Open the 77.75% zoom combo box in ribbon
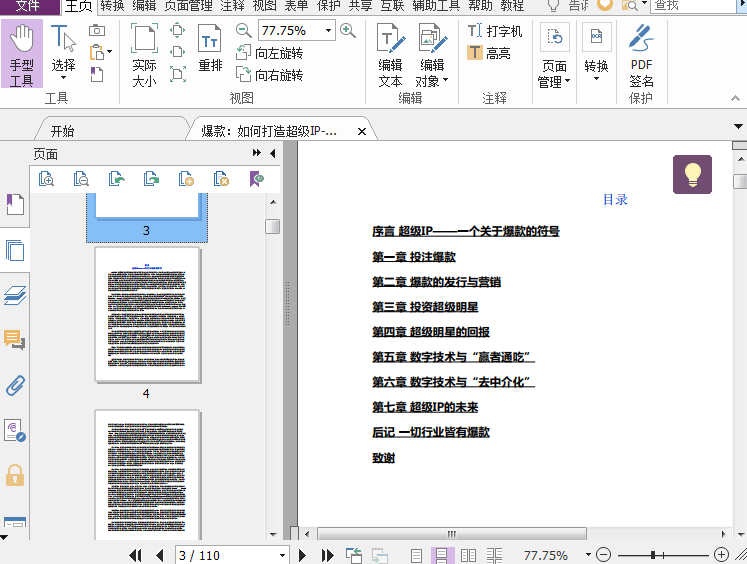The height and width of the screenshot is (564, 747). point(328,31)
